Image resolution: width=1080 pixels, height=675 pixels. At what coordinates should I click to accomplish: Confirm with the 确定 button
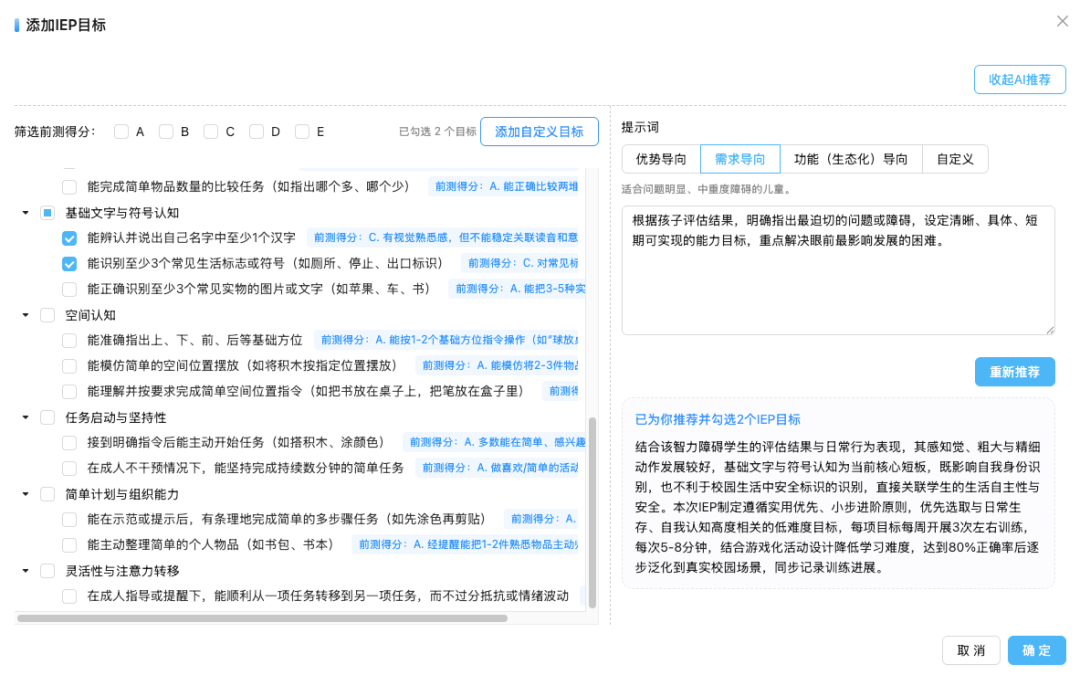(x=1037, y=650)
